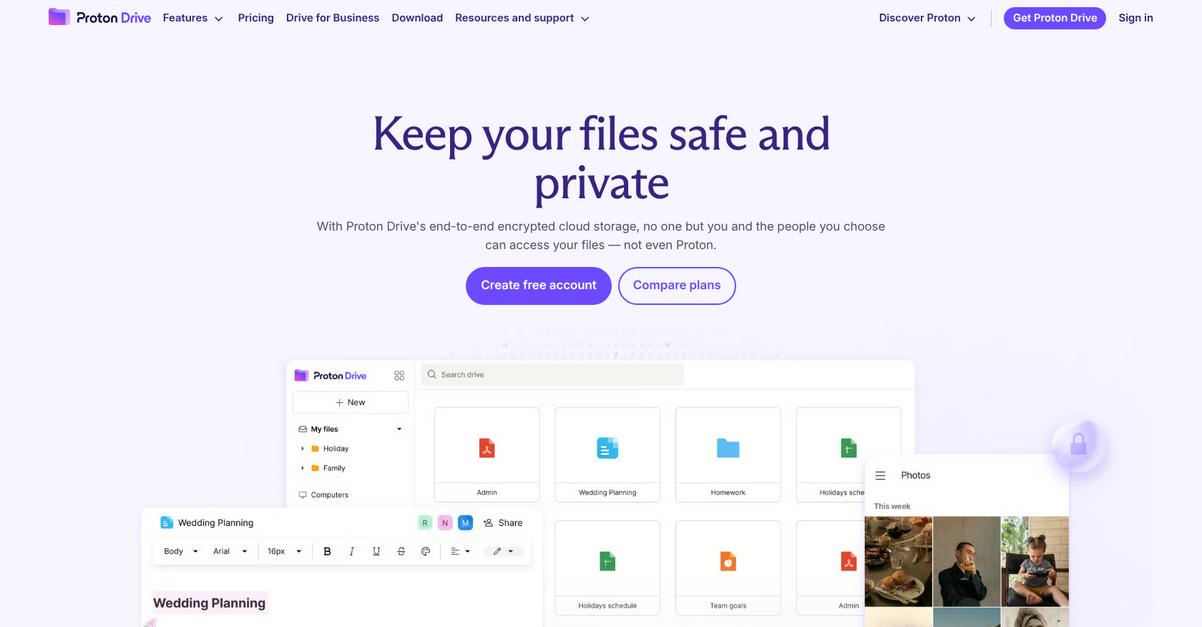The width and height of the screenshot is (1202, 627).
Task: Open the Body paragraph style dropdown
Action: [x=181, y=551]
